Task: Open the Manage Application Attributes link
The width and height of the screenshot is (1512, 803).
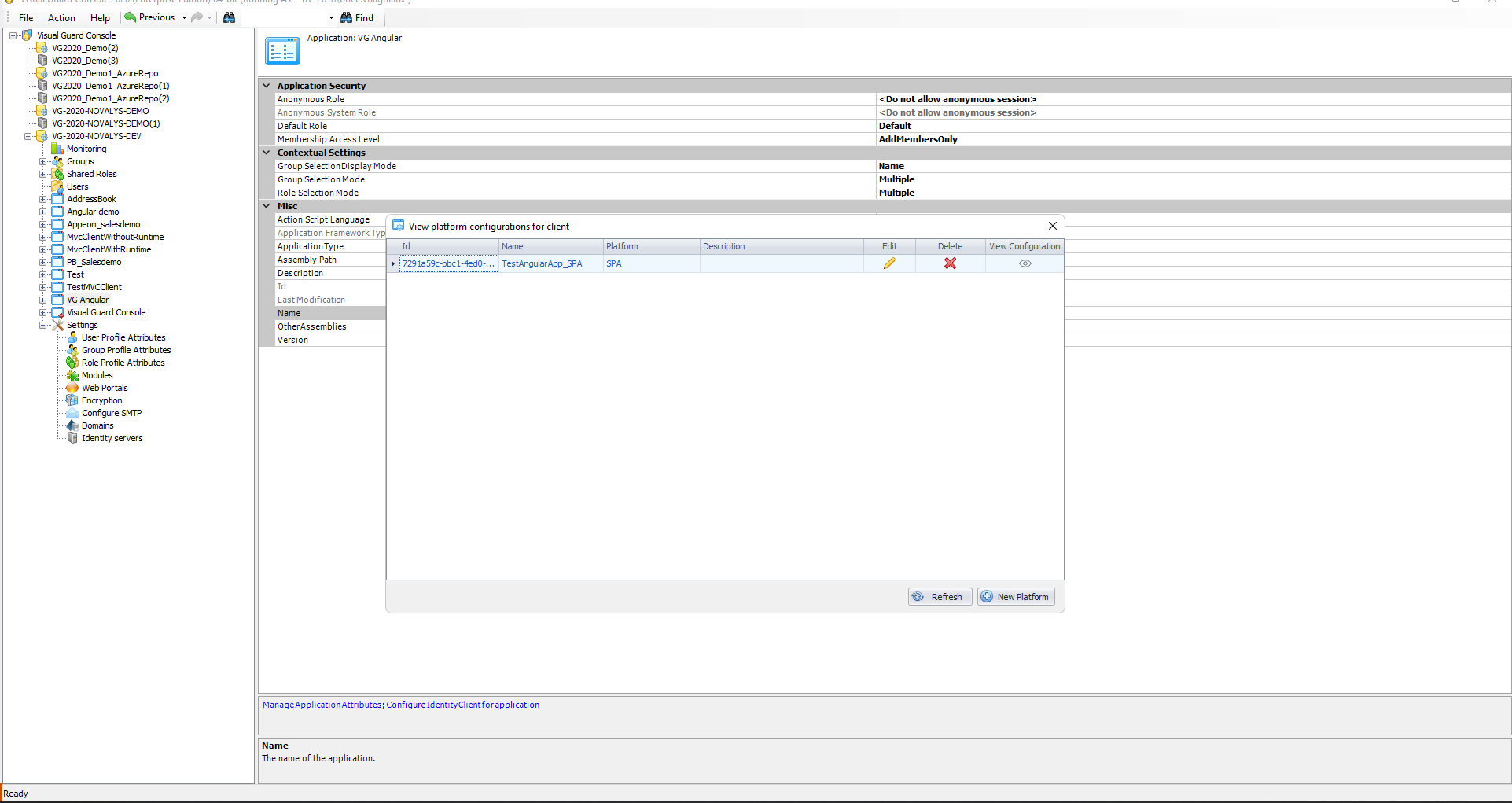Action: [322, 705]
